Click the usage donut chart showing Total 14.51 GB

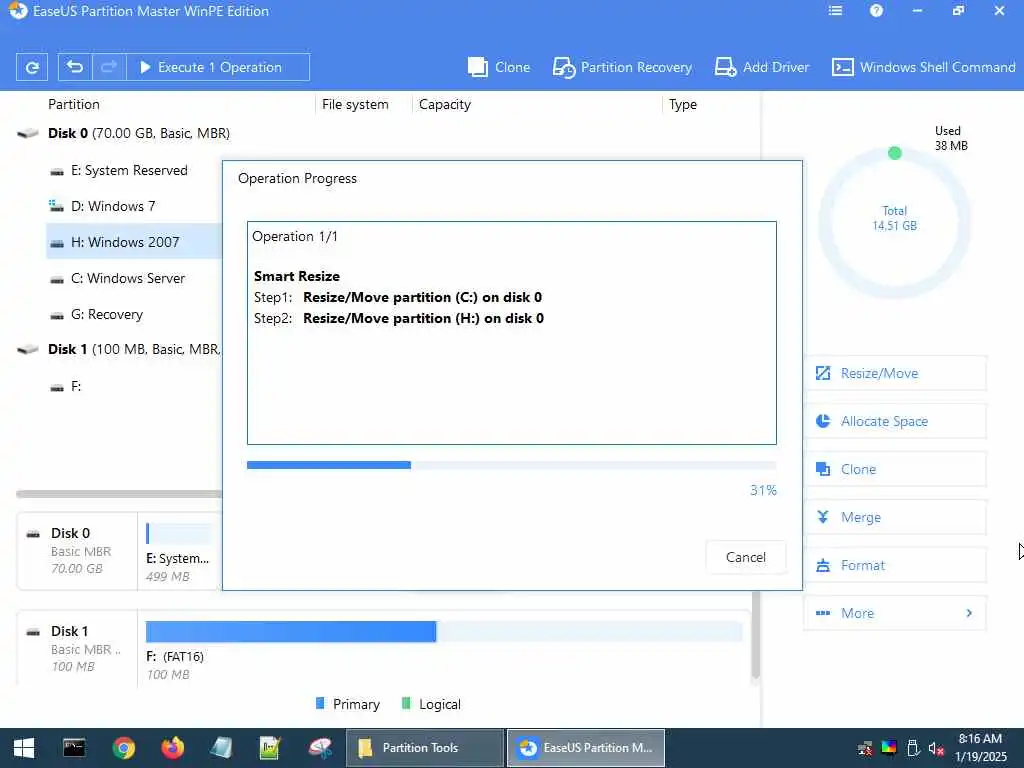tap(894, 222)
